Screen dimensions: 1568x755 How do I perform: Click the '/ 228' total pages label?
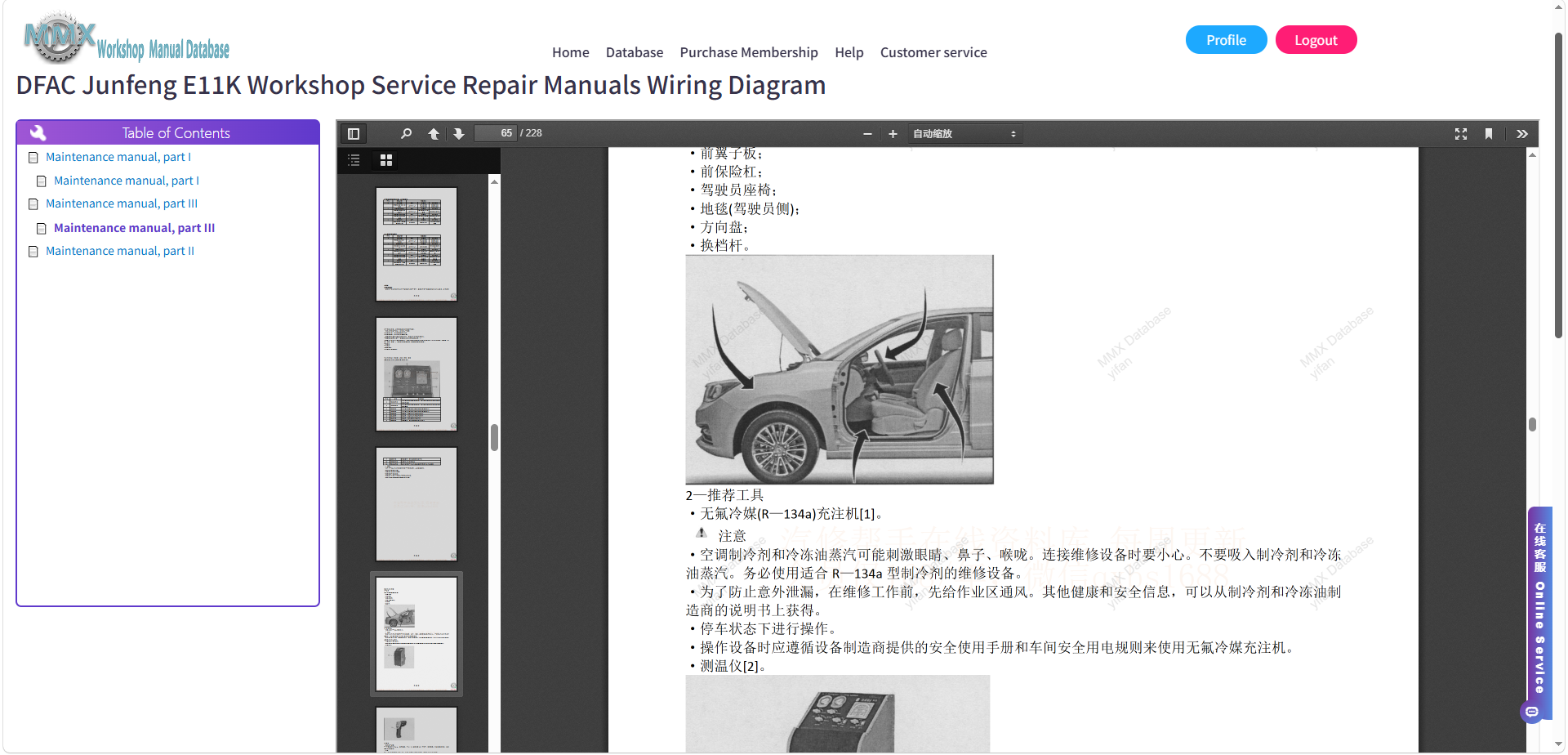pyautogui.click(x=532, y=133)
